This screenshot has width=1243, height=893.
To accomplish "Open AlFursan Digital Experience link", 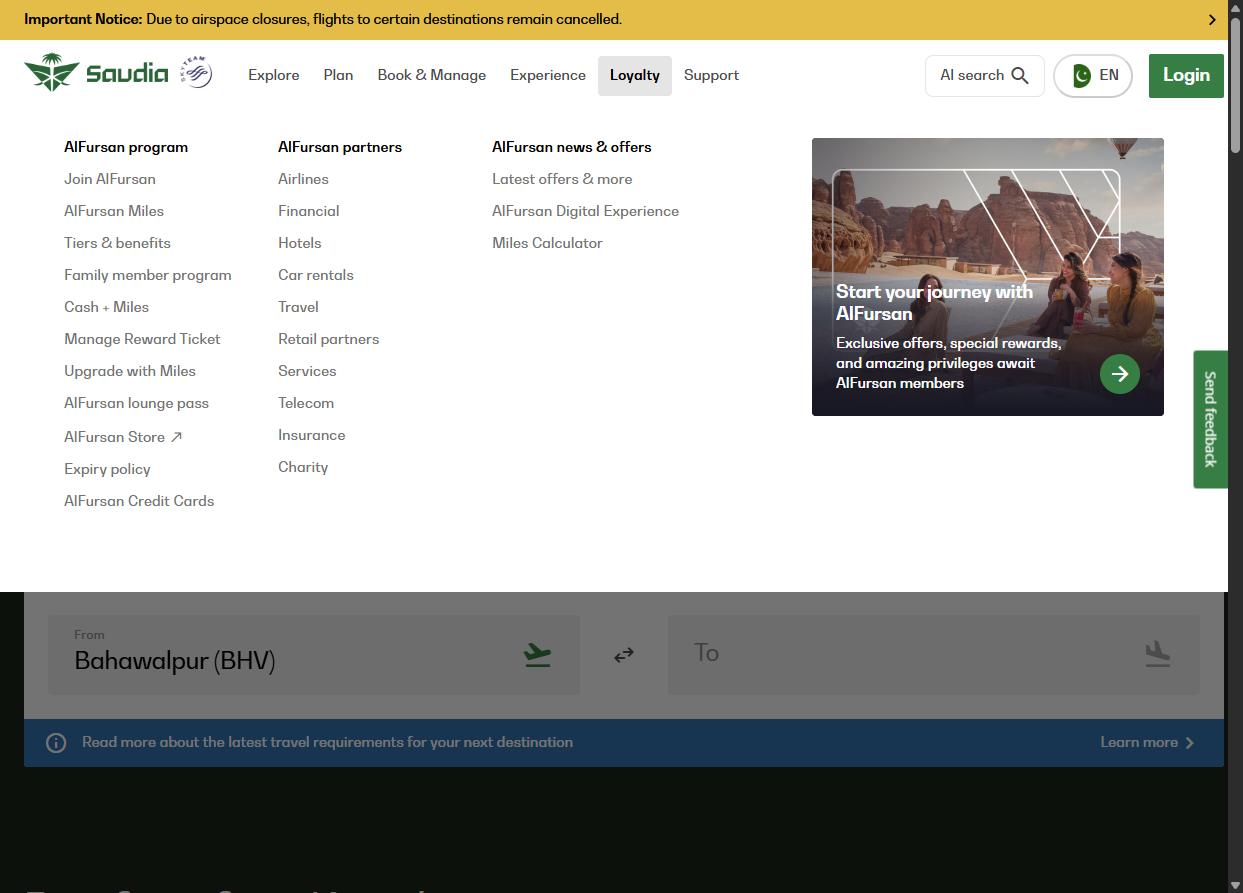I will pos(586,211).
